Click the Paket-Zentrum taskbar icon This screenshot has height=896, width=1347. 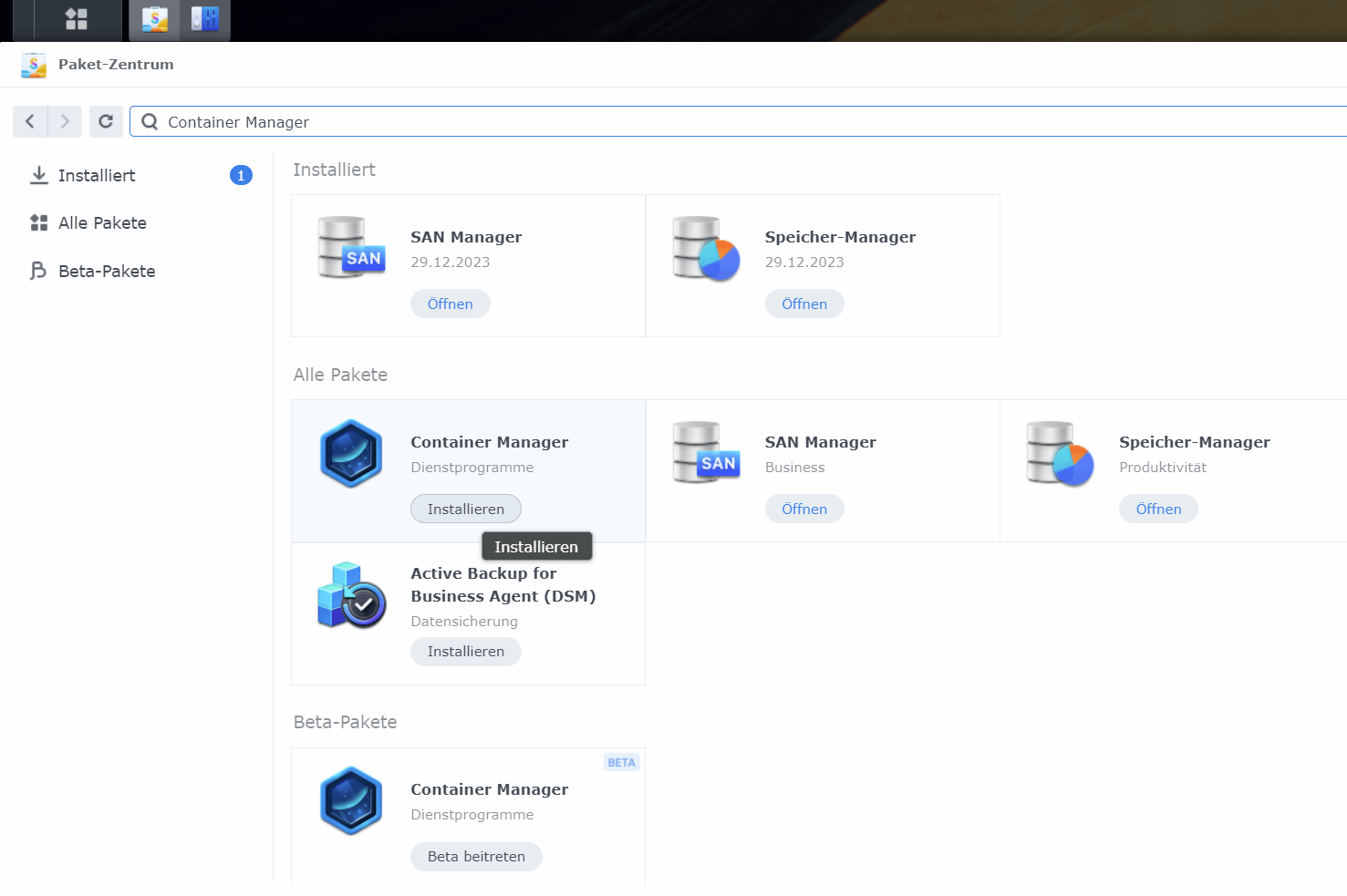point(153,18)
